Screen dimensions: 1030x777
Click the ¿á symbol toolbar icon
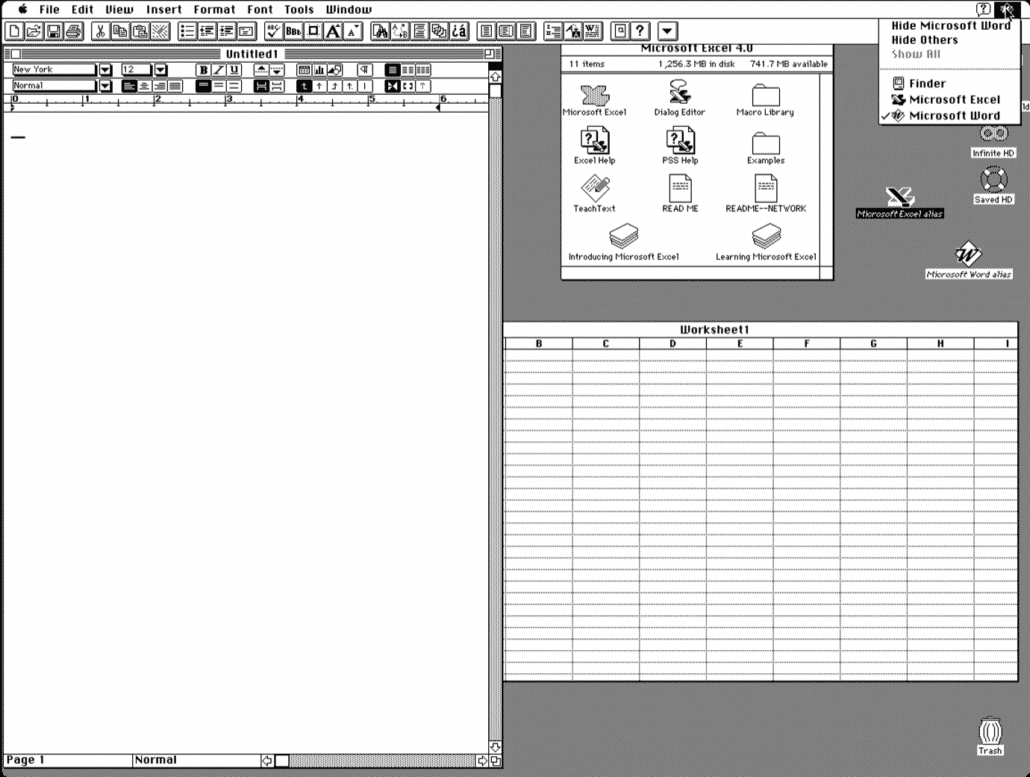[x=459, y=31]
